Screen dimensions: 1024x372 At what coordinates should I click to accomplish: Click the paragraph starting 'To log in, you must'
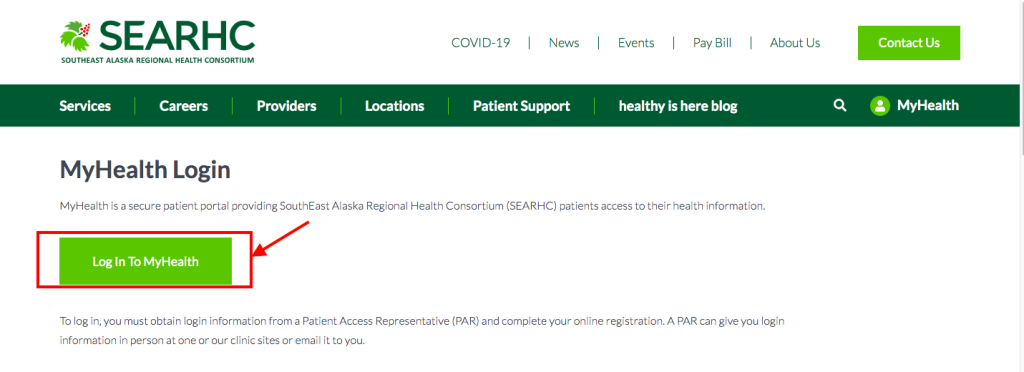pyautogui.click(x=422, y=331)
